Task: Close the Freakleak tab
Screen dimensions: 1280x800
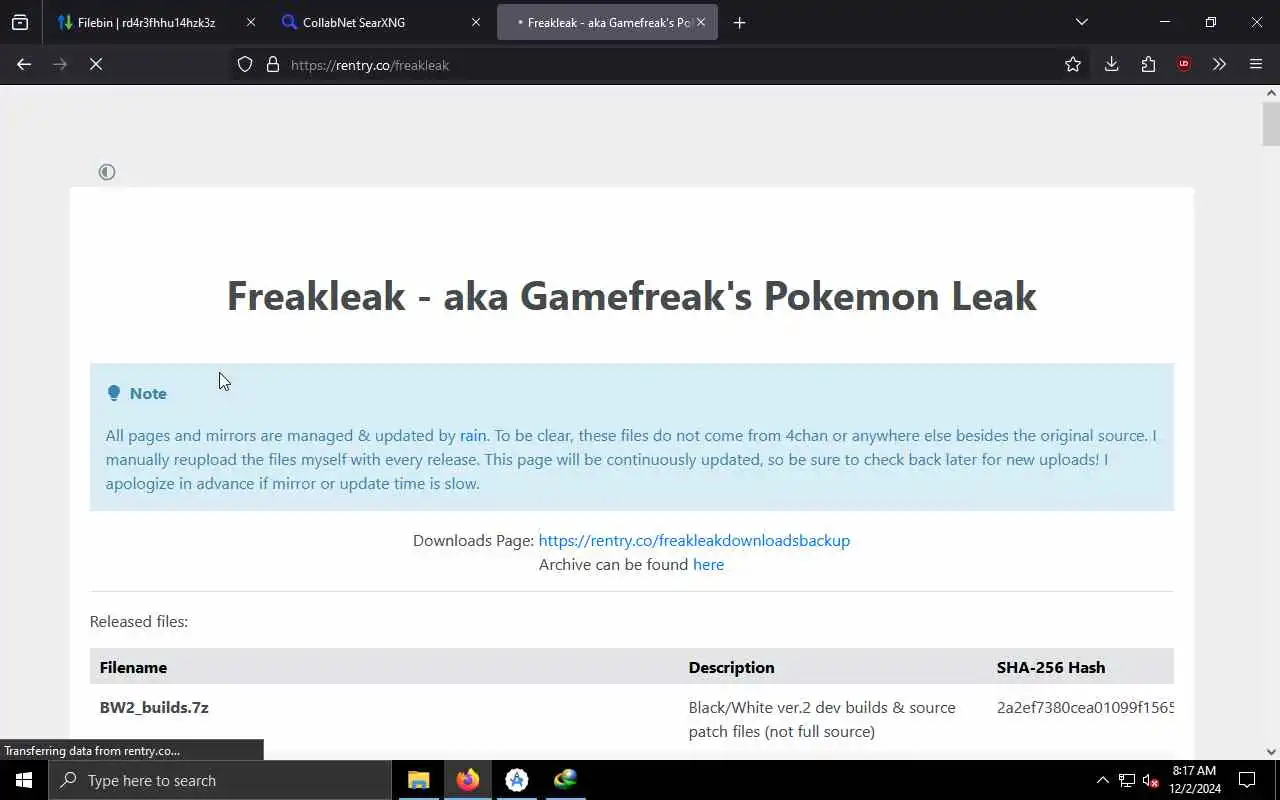Action: [x=701, y=22]
